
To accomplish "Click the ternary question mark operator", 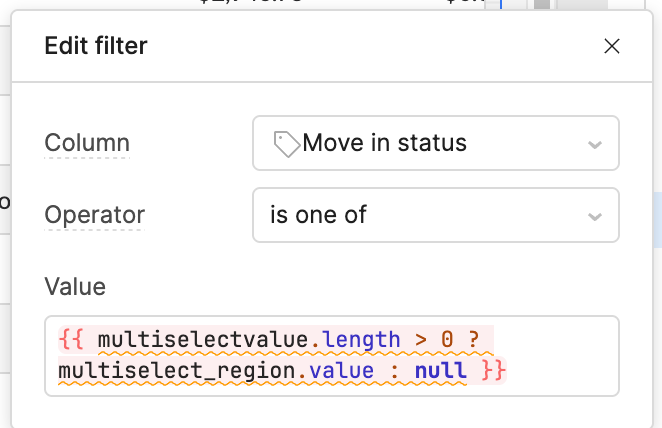I will click(474, 339).
